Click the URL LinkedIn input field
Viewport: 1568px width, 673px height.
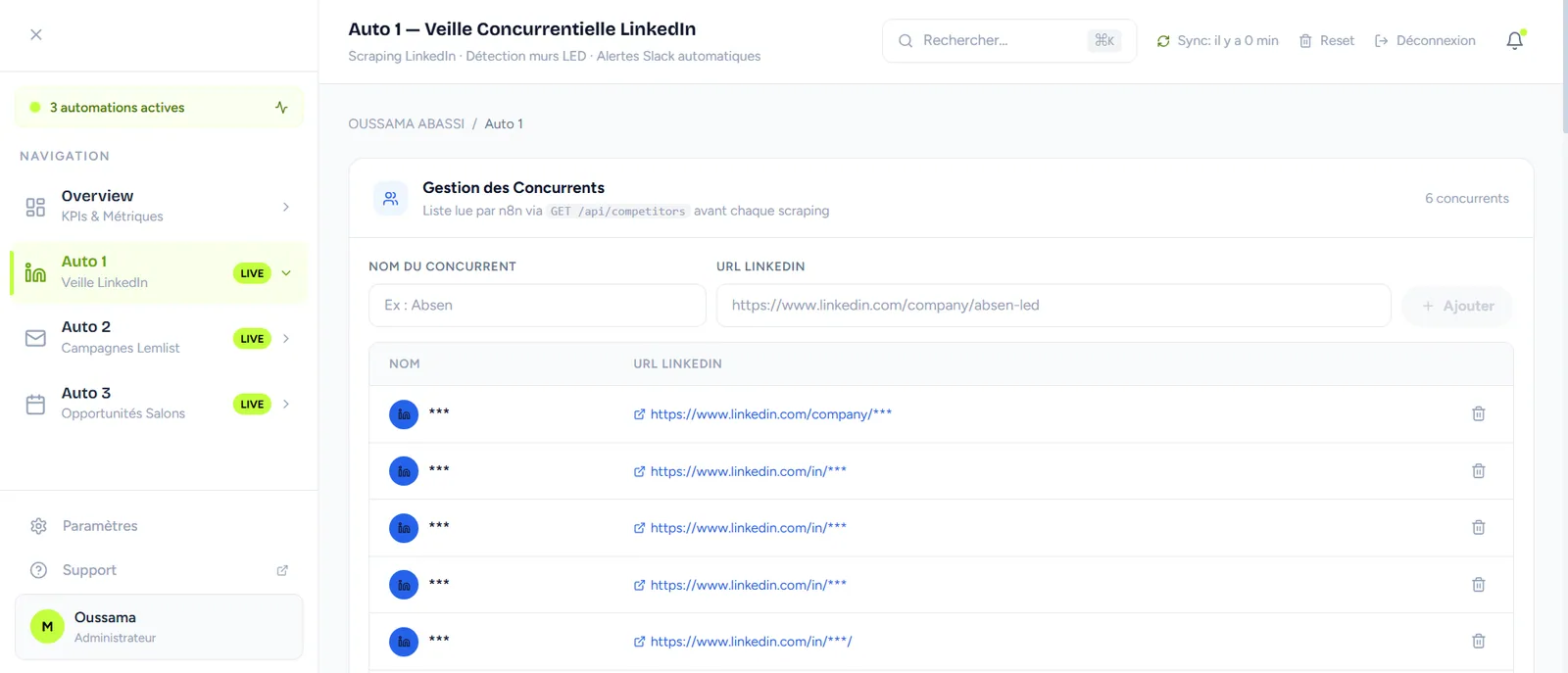pyautogui.click(x=1053, y=306)
